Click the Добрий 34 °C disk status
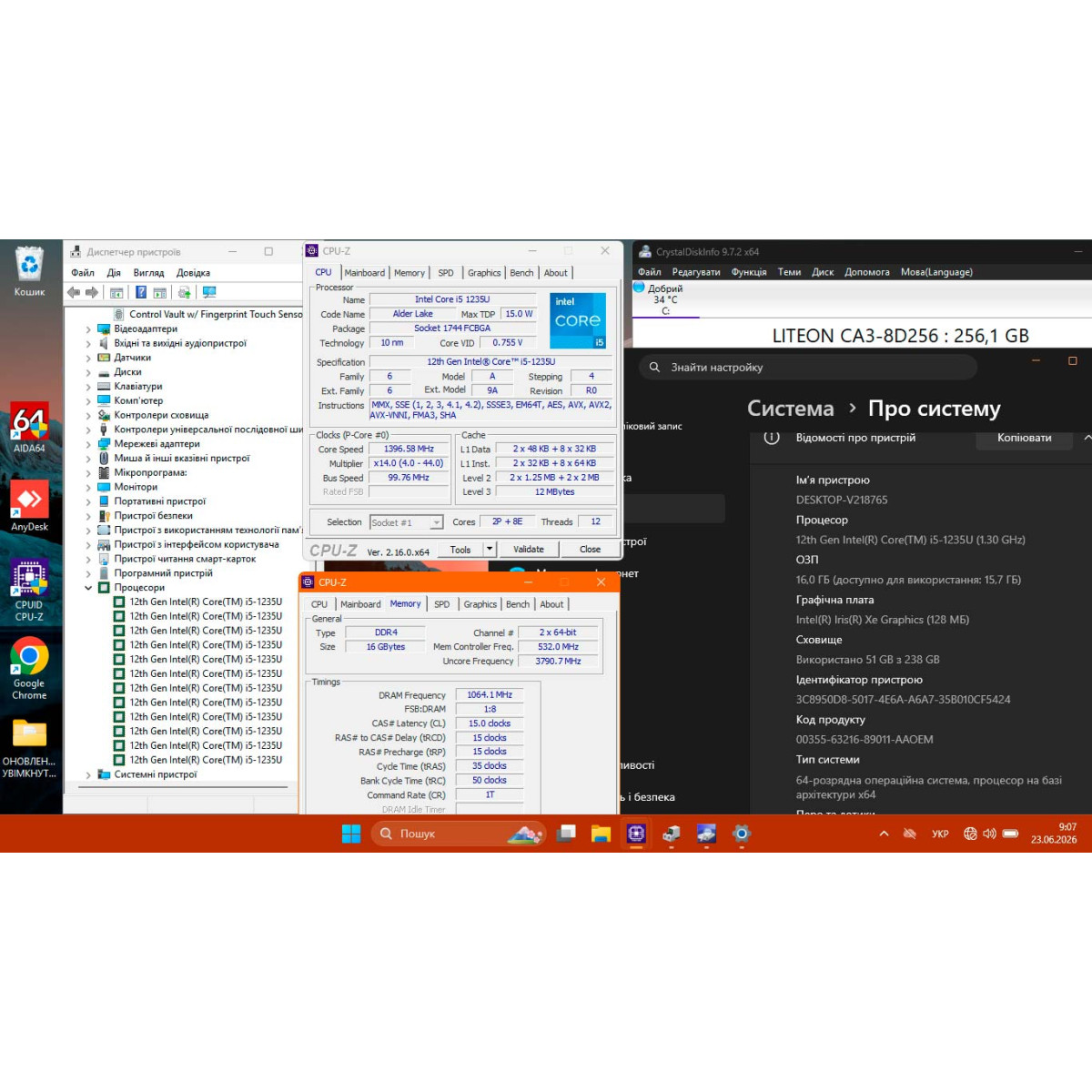Viewport: 1092px width, 1092px height. pos(665,299)
